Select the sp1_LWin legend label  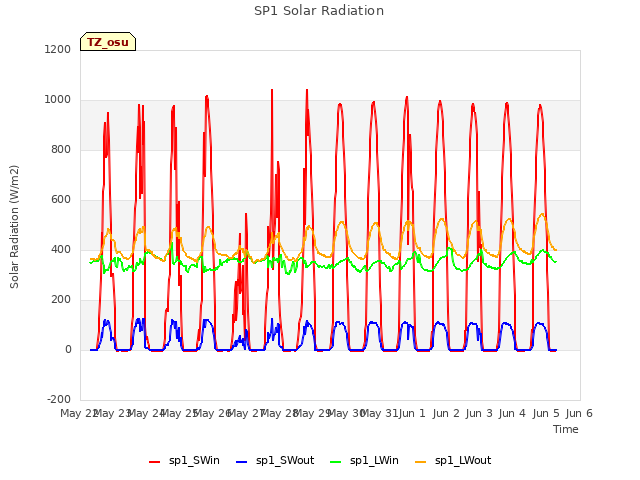(x=374, y=461)
